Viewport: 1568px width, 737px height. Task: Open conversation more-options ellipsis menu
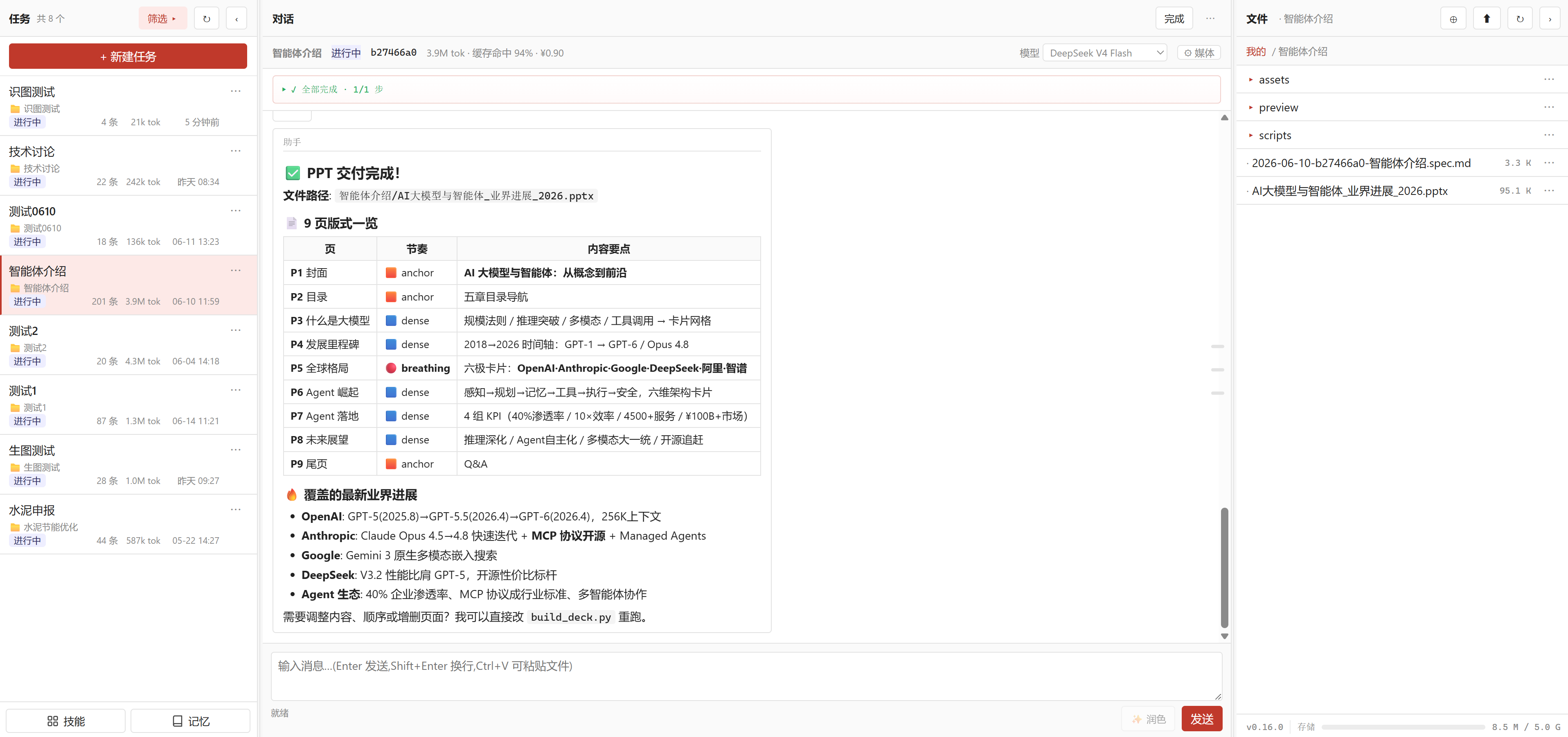[1210, 19]
